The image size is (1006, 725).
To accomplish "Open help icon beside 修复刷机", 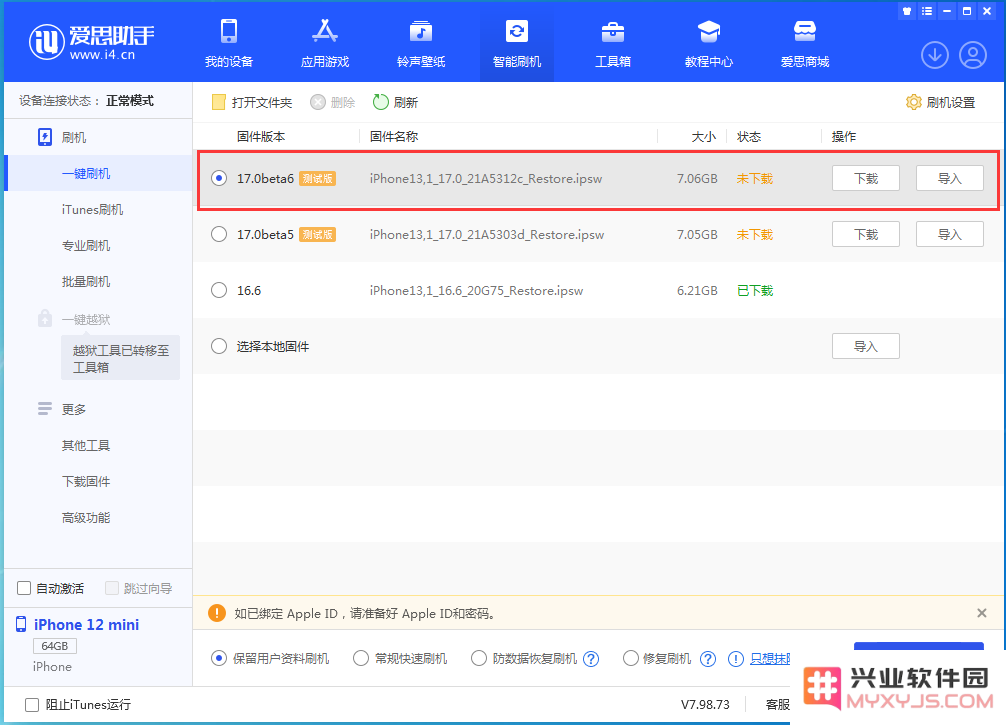I will (x=708, y=659).
